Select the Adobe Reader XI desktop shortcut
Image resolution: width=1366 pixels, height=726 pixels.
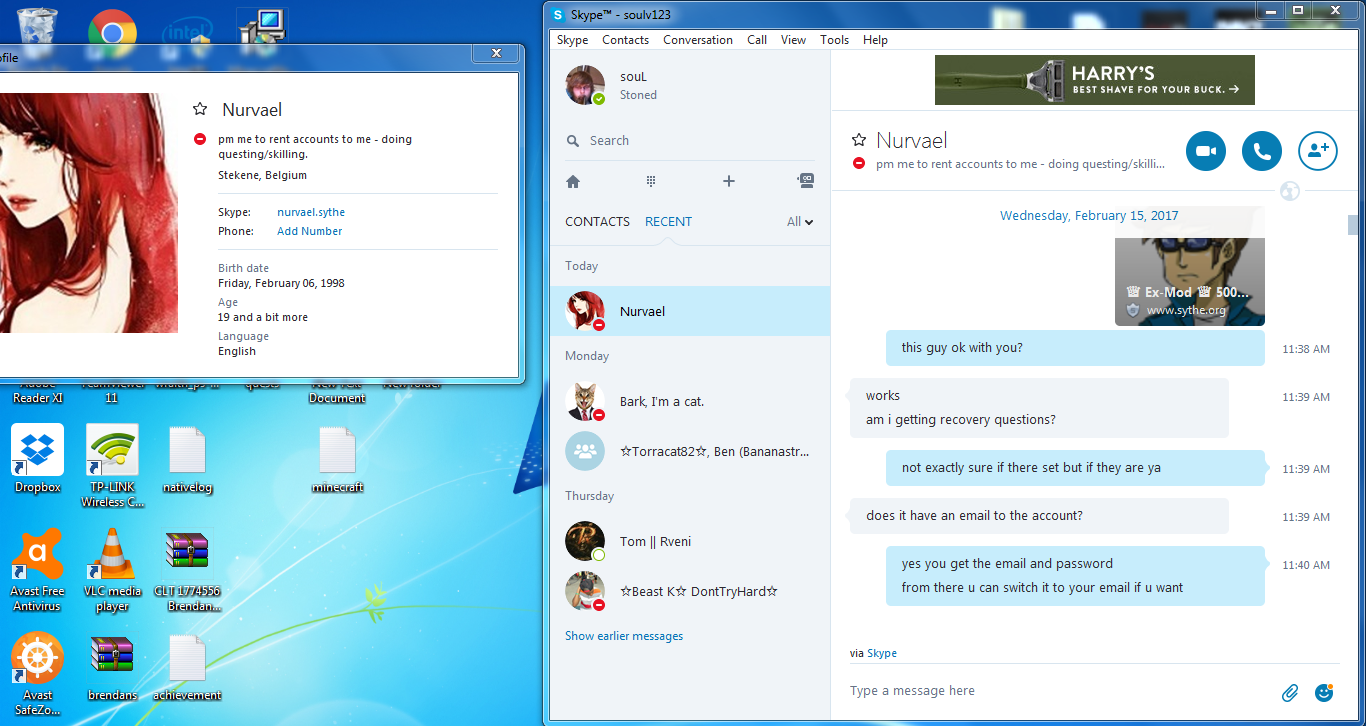(x=38, y=392)
